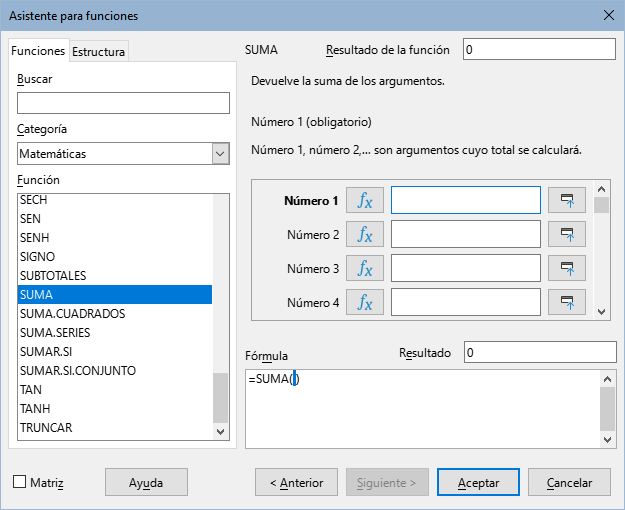625x510 pixels.
Task: Click the fx button beside Número 4
Action: (365, 301)
